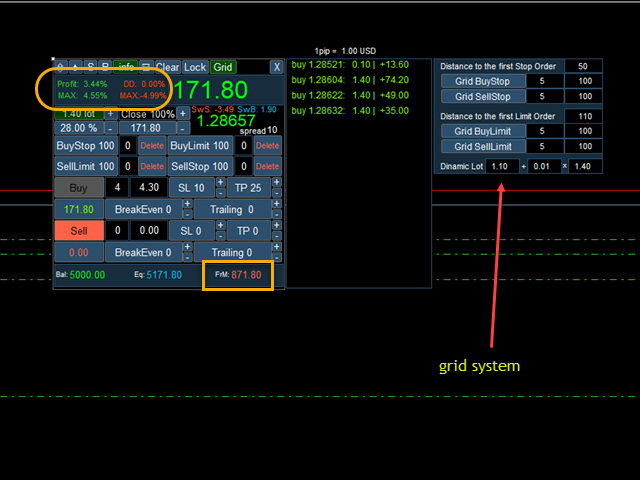Click Grid SellLimit button
The width and height of the screenshot is (640, 480).
pos(483,147)
